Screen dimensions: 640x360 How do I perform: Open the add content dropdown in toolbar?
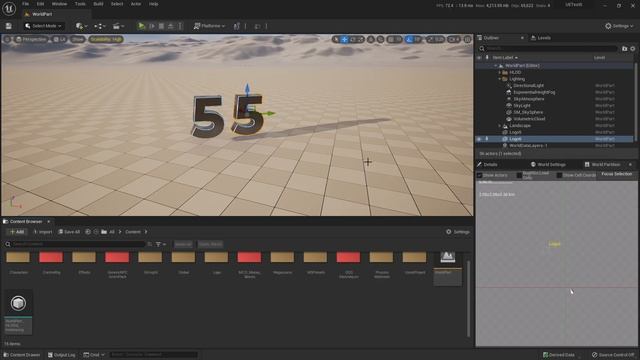click(82, 26)
